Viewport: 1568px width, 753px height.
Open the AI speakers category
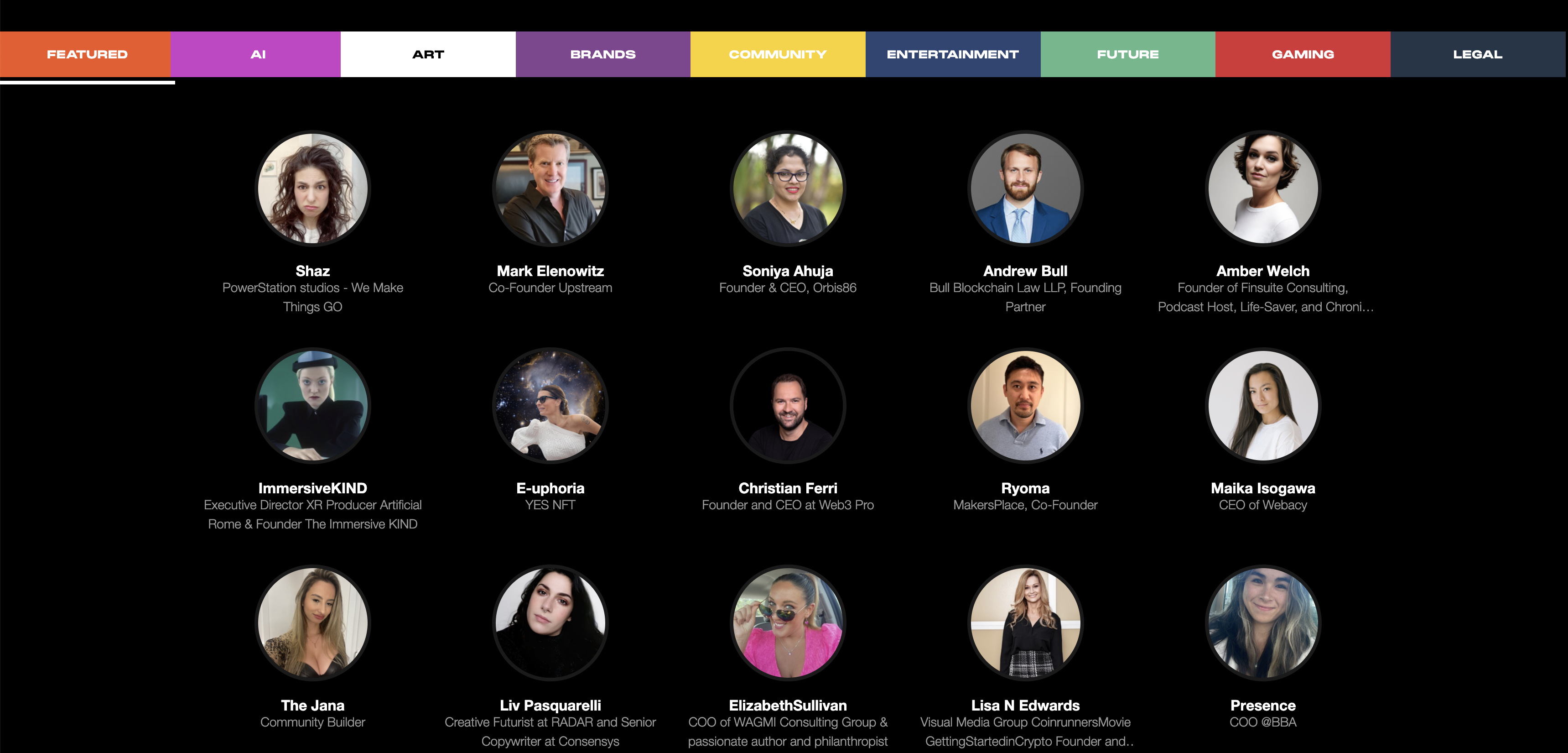click(256, 53)
